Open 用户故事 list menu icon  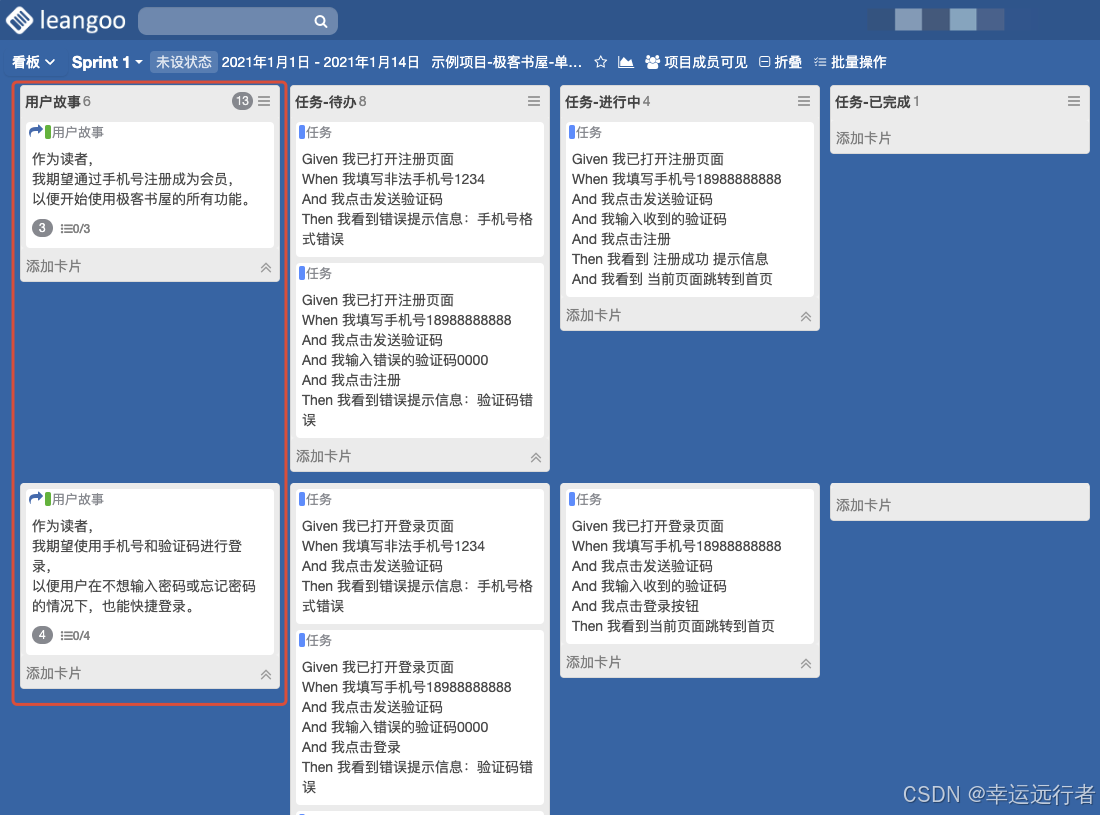click(264, 101)
